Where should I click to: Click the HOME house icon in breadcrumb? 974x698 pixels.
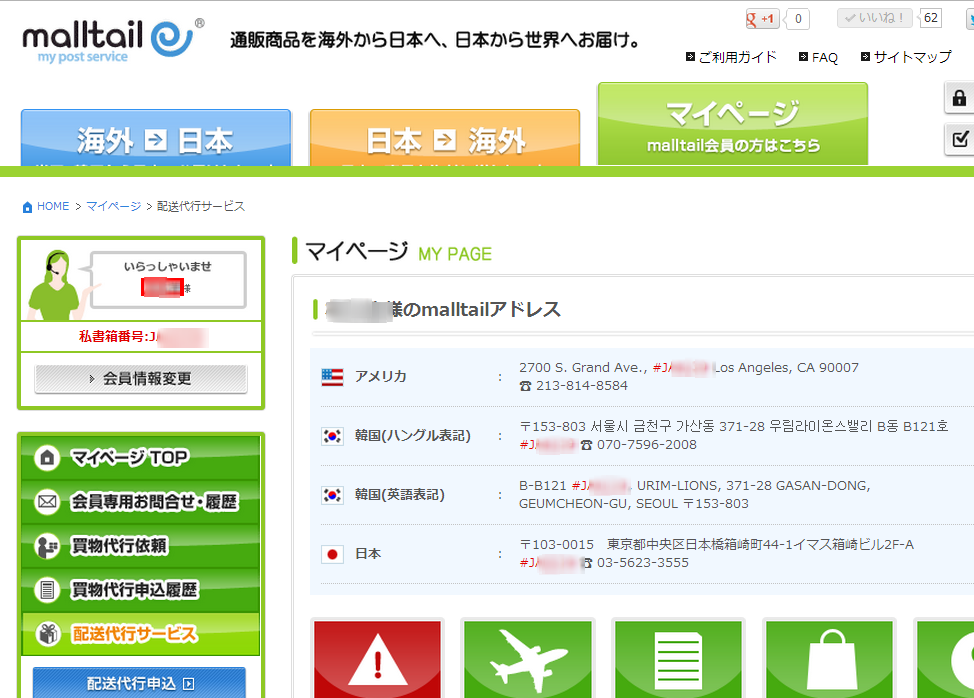pos(27,207)
